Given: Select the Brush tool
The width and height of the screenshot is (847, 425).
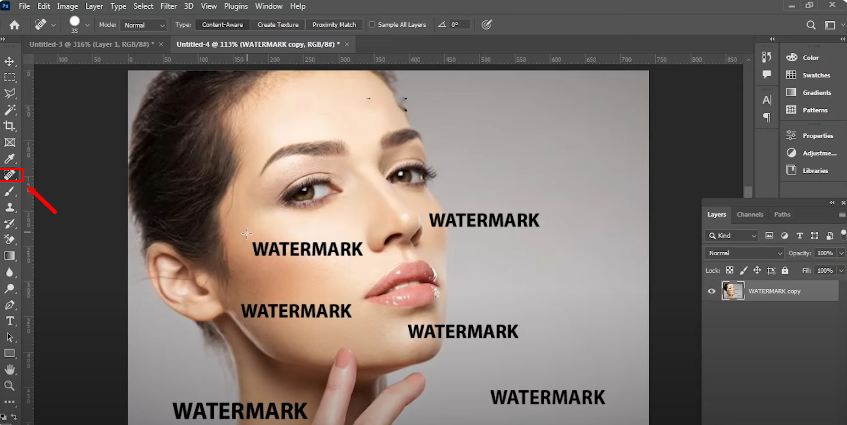Looking at the screenshot, I should (x=10, y=191).
